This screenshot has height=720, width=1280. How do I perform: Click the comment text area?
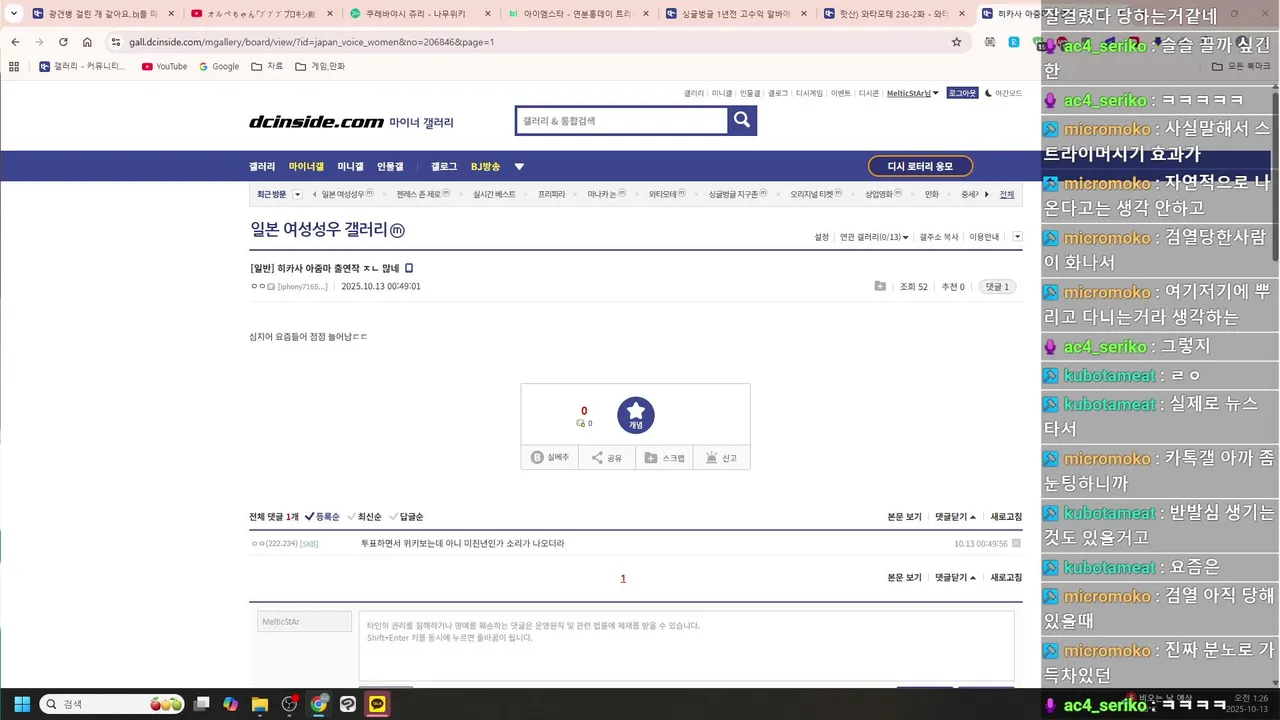(686, 646)
